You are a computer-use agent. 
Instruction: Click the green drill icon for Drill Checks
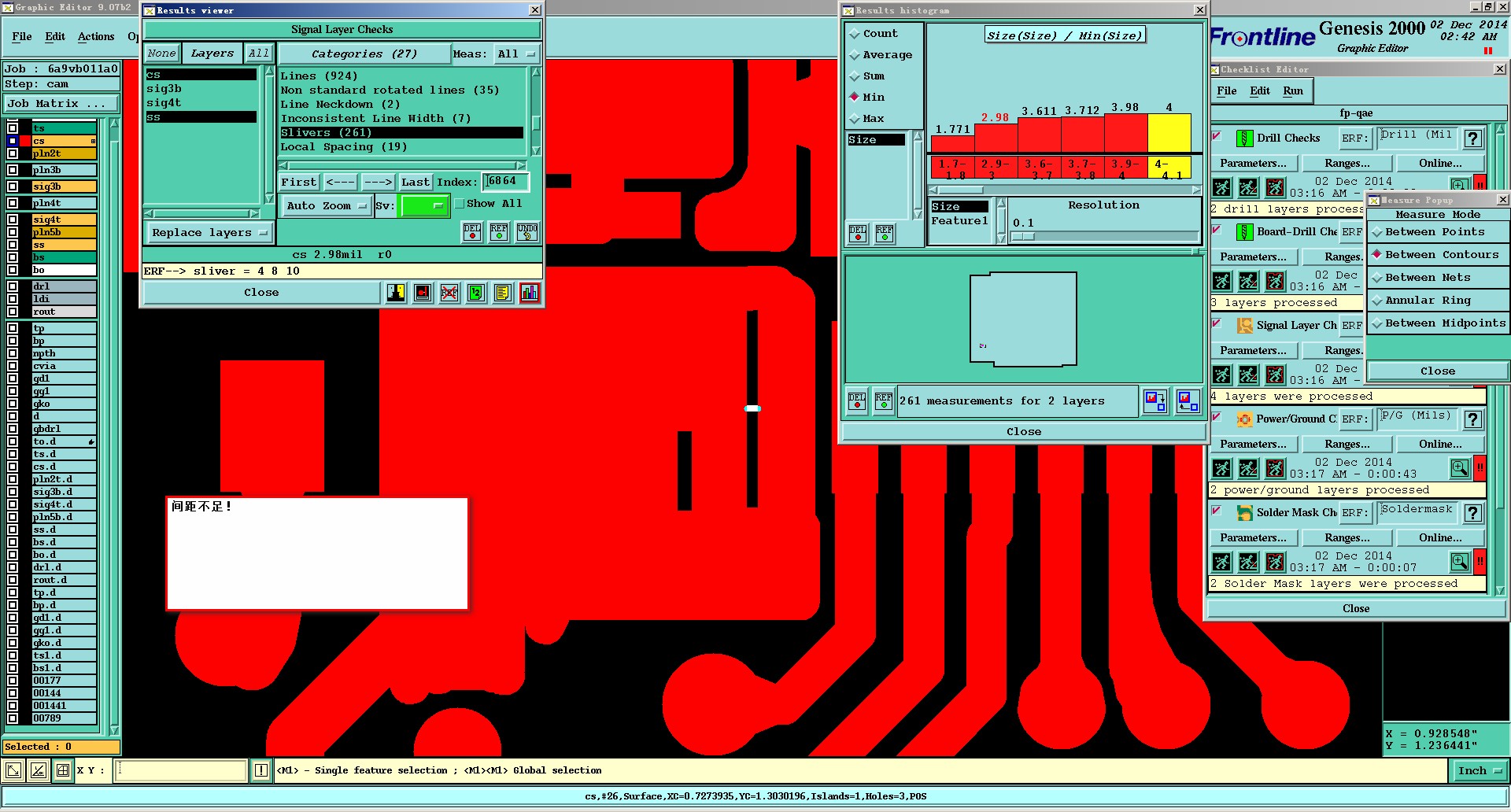pyautogui.click(x=1244, y=138)
